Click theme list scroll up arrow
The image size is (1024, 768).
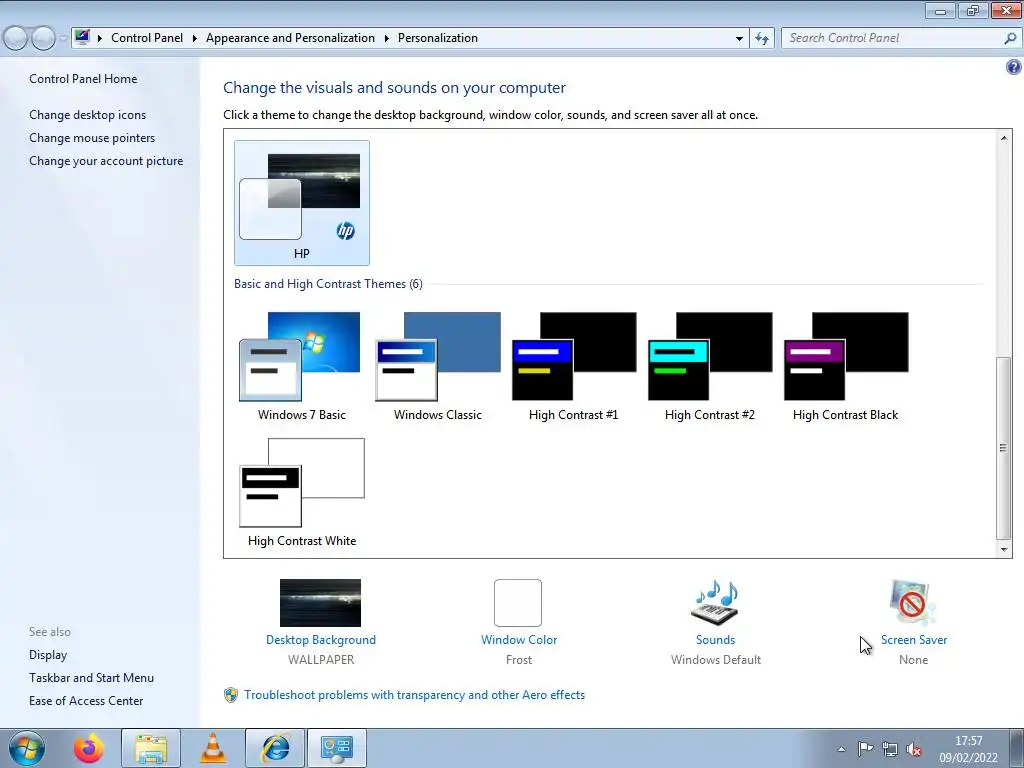click(1004, 138)
